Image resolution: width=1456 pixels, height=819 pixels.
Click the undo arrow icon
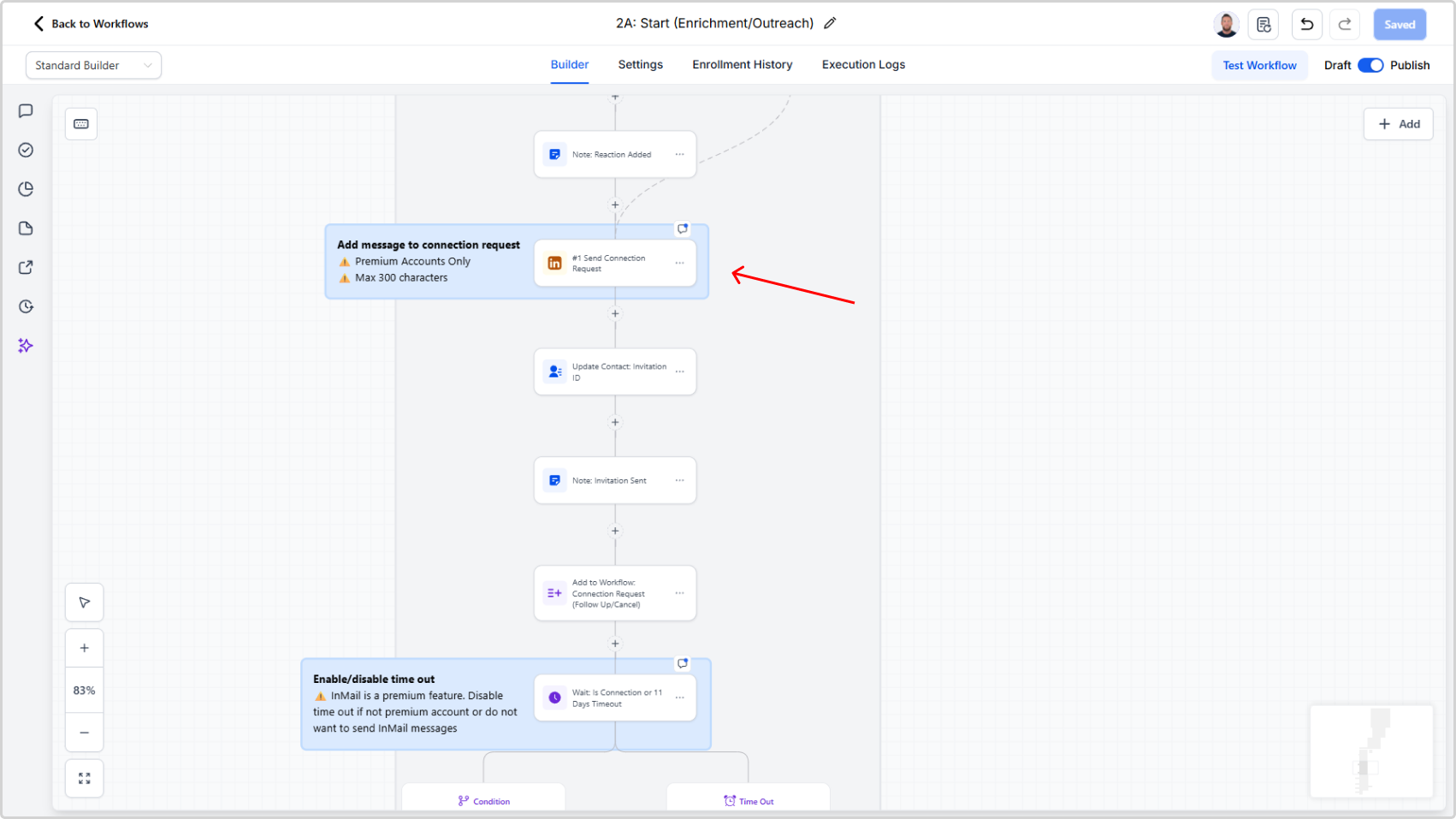tap(1306, 25)
